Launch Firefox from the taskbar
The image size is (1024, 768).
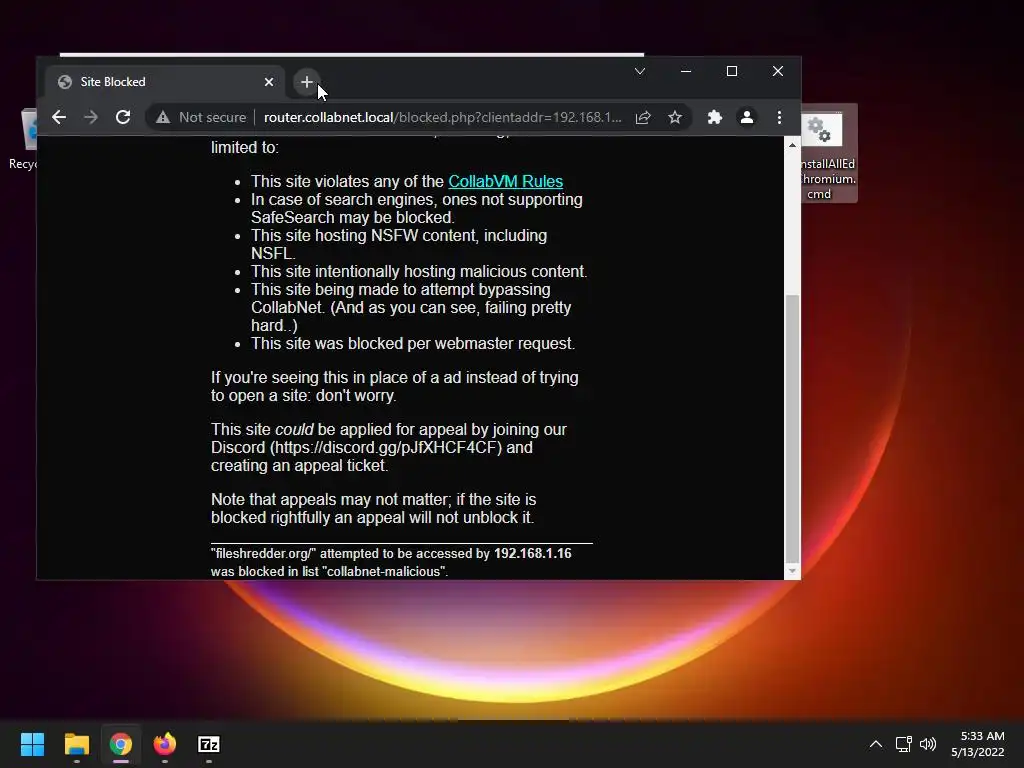[165, 744]
